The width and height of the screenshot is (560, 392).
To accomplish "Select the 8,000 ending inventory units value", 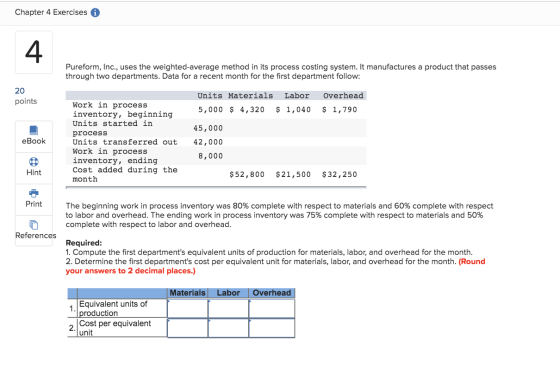I will (210, 156).
